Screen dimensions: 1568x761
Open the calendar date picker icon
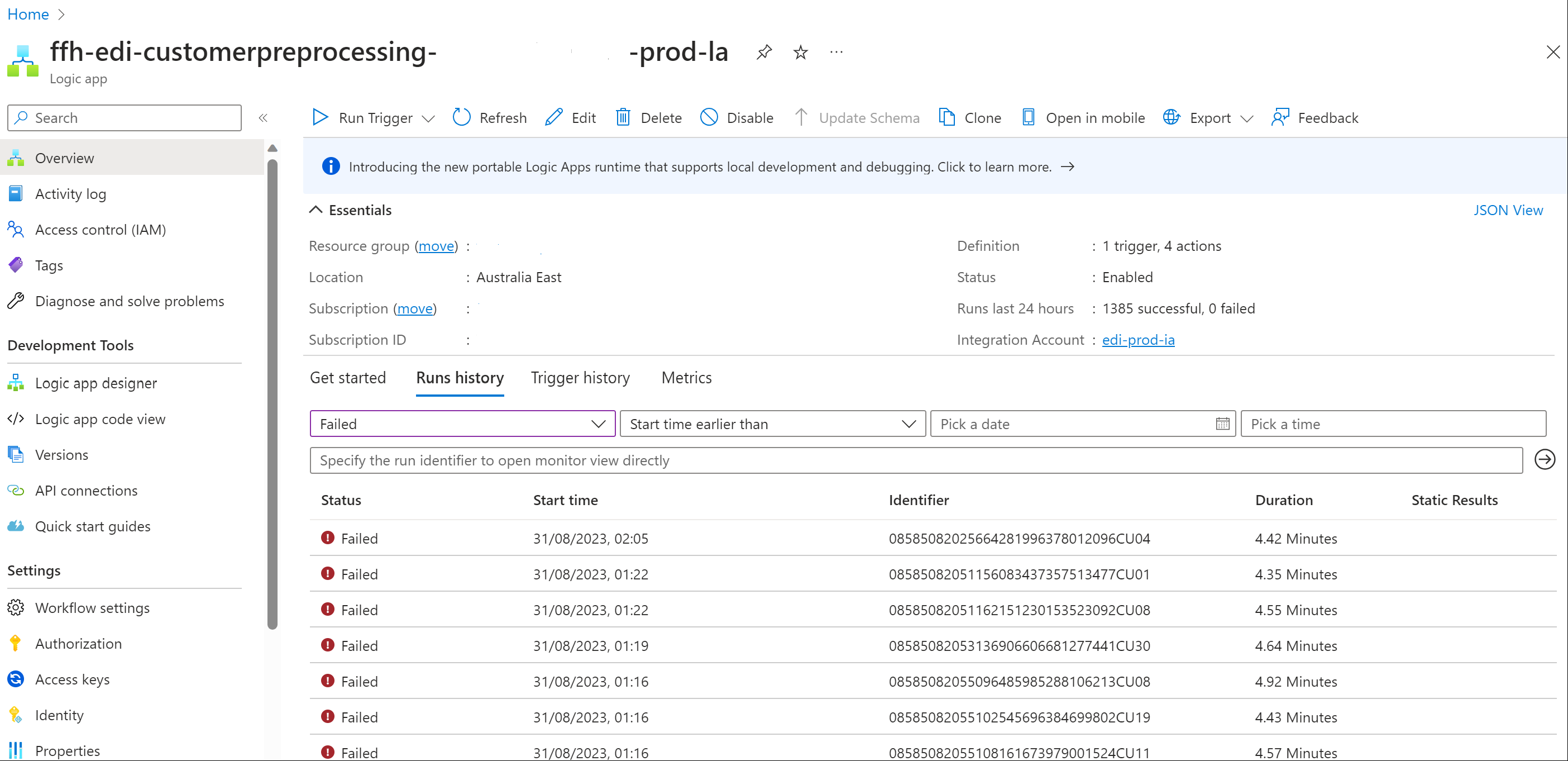[x=1222, y=424]
